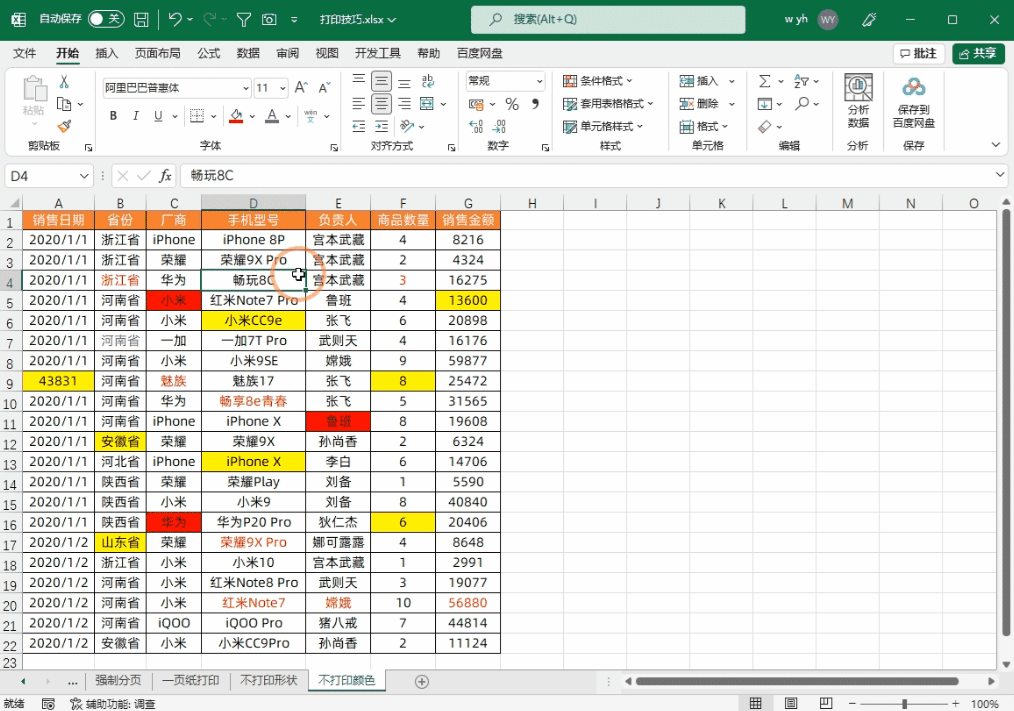Open the borders dropdown arrow
This screenshot has height=711, width=1014.
point(213,116)
